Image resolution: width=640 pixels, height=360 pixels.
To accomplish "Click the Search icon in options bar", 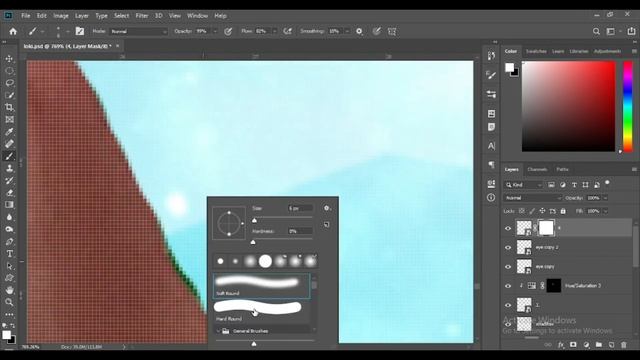I will (596, 31).
